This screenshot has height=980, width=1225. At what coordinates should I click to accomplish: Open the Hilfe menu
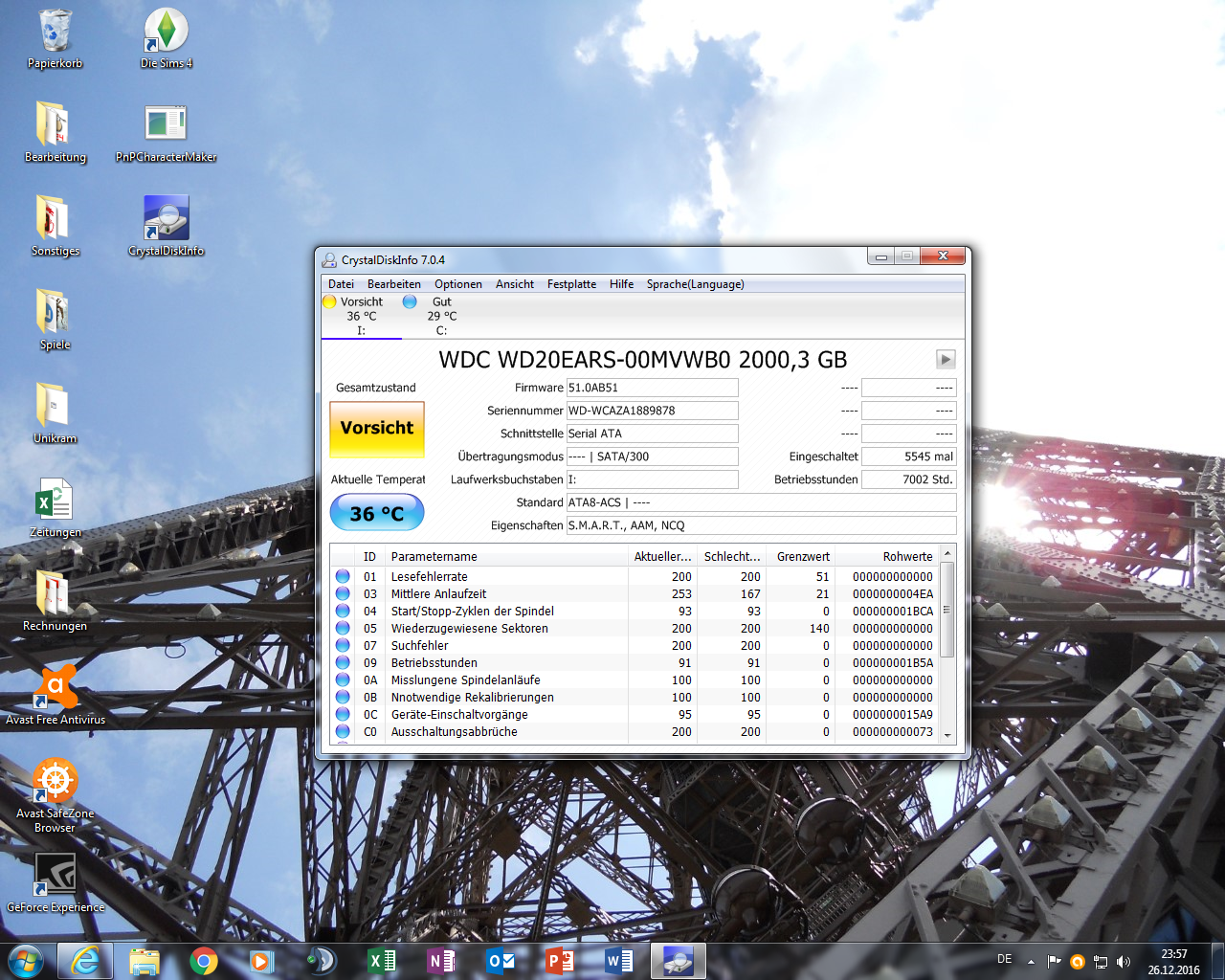click(621, 284)
